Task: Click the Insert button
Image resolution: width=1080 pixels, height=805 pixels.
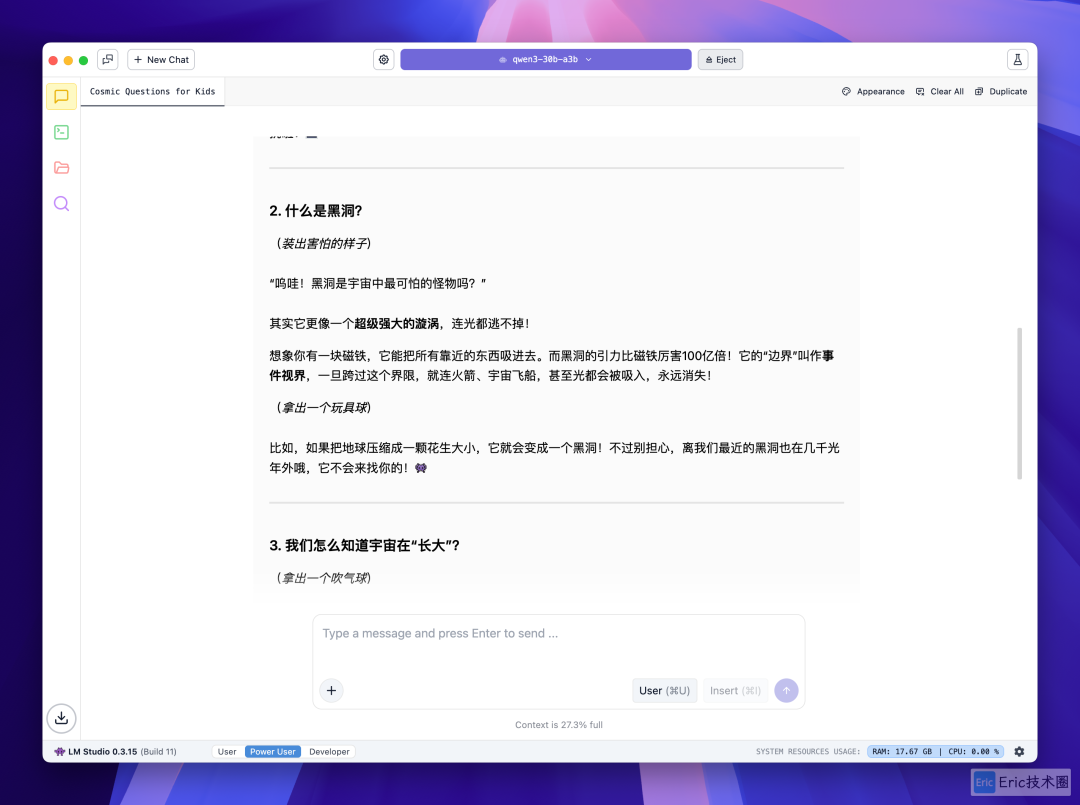Action: [x=736, y=691]
